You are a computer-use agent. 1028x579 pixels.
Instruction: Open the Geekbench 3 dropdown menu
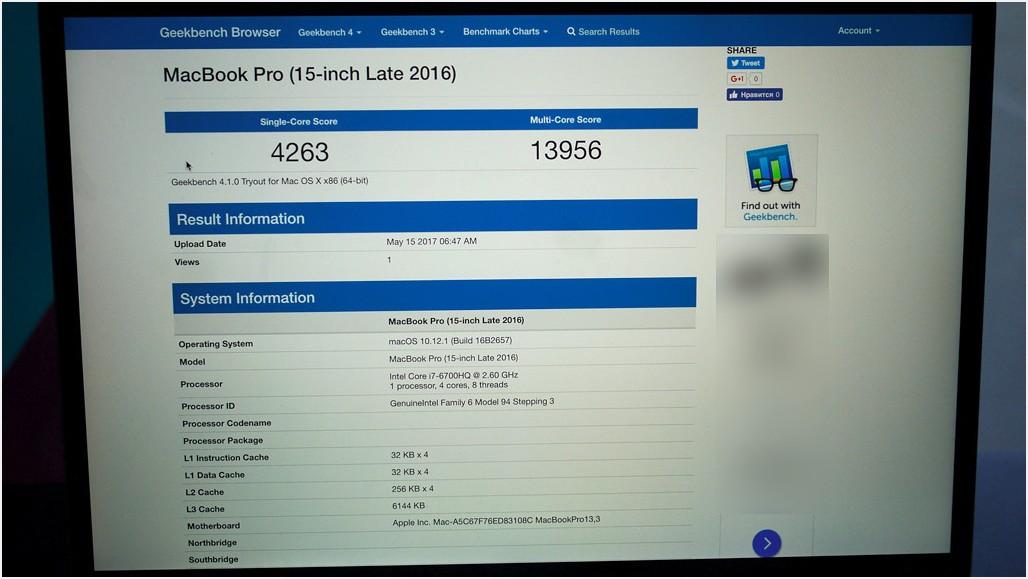(412, 32)
